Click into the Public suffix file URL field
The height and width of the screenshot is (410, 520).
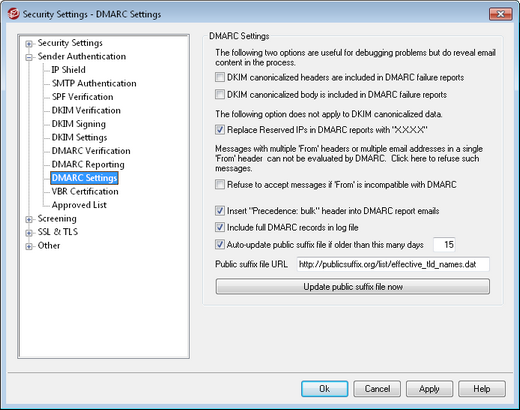pyautogui.click(x=393, y=264)
